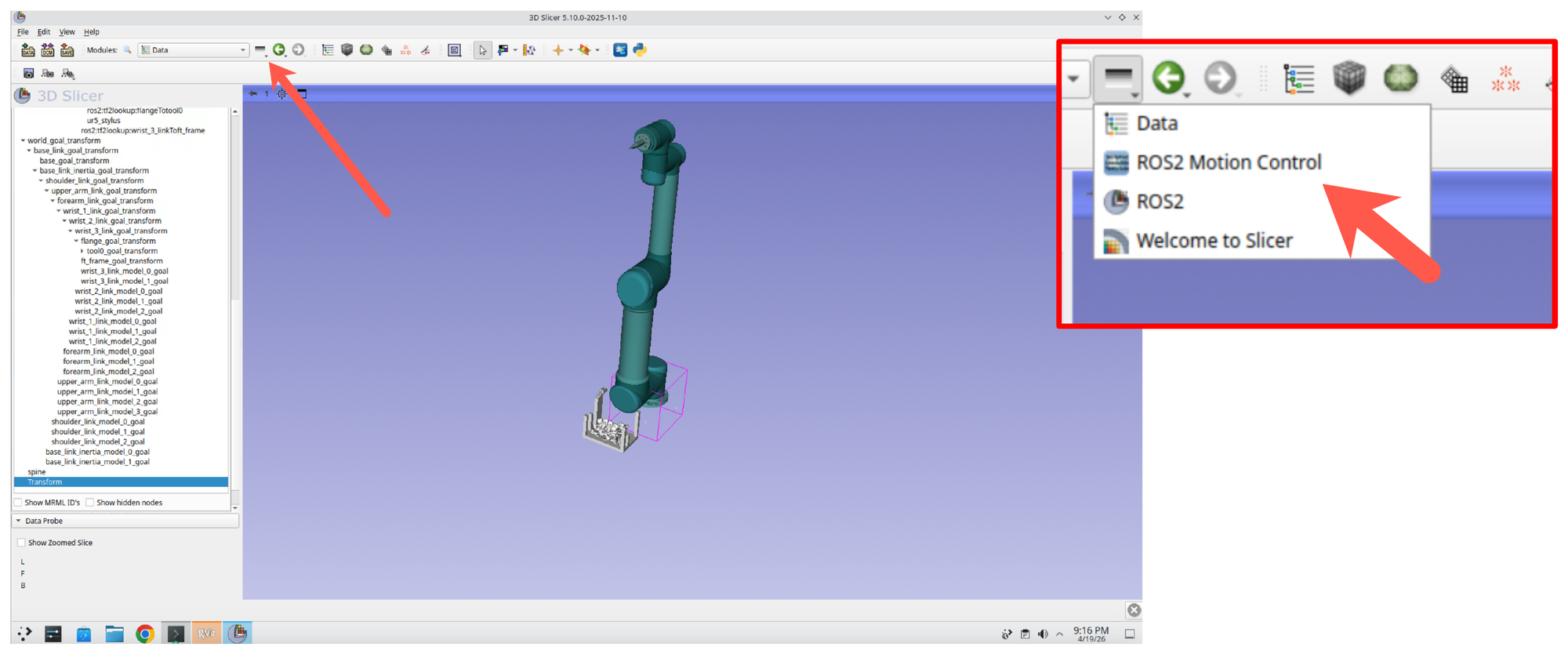Click the module search magnifier icon
Viewport: 1568px width, 654px height.
[x=128, y=50]
